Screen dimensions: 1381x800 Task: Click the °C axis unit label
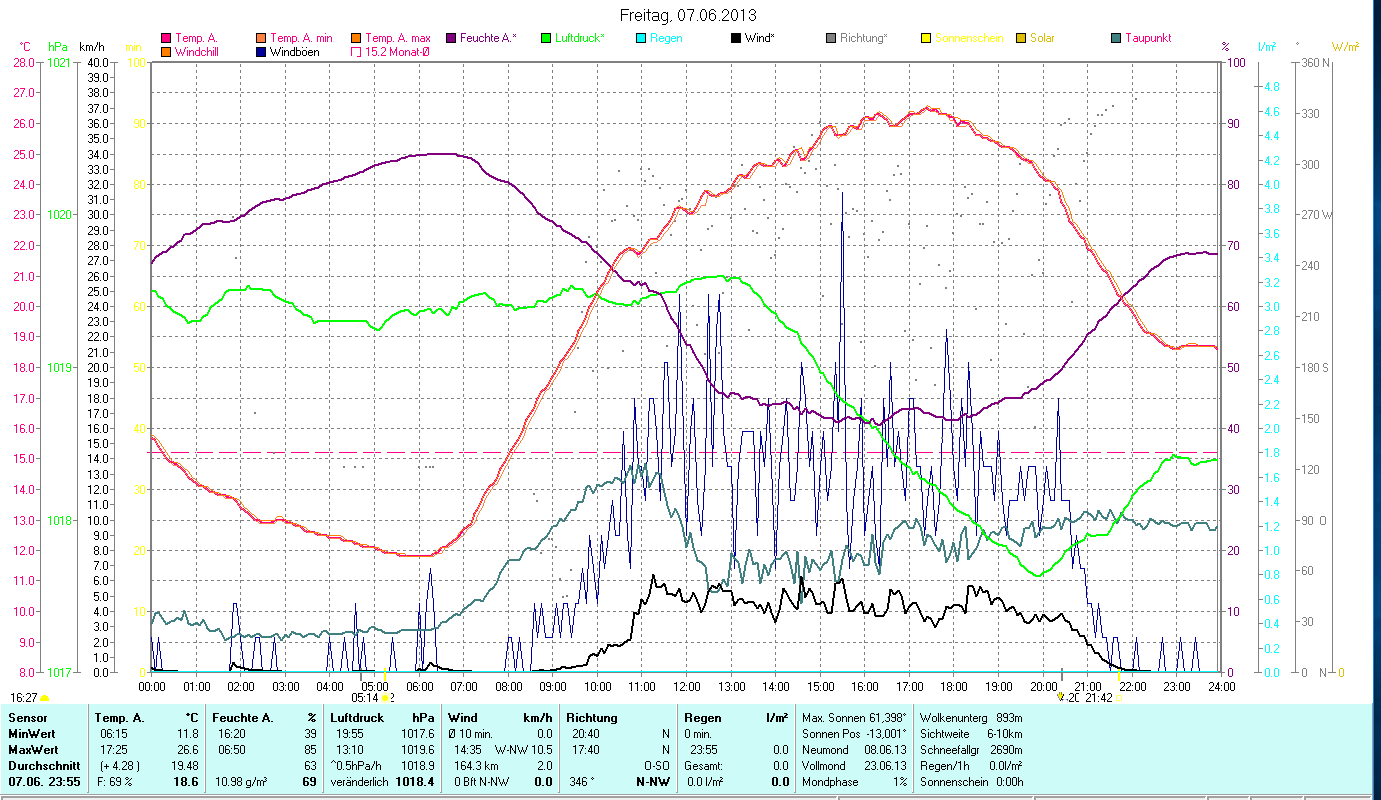pos(26,47)
